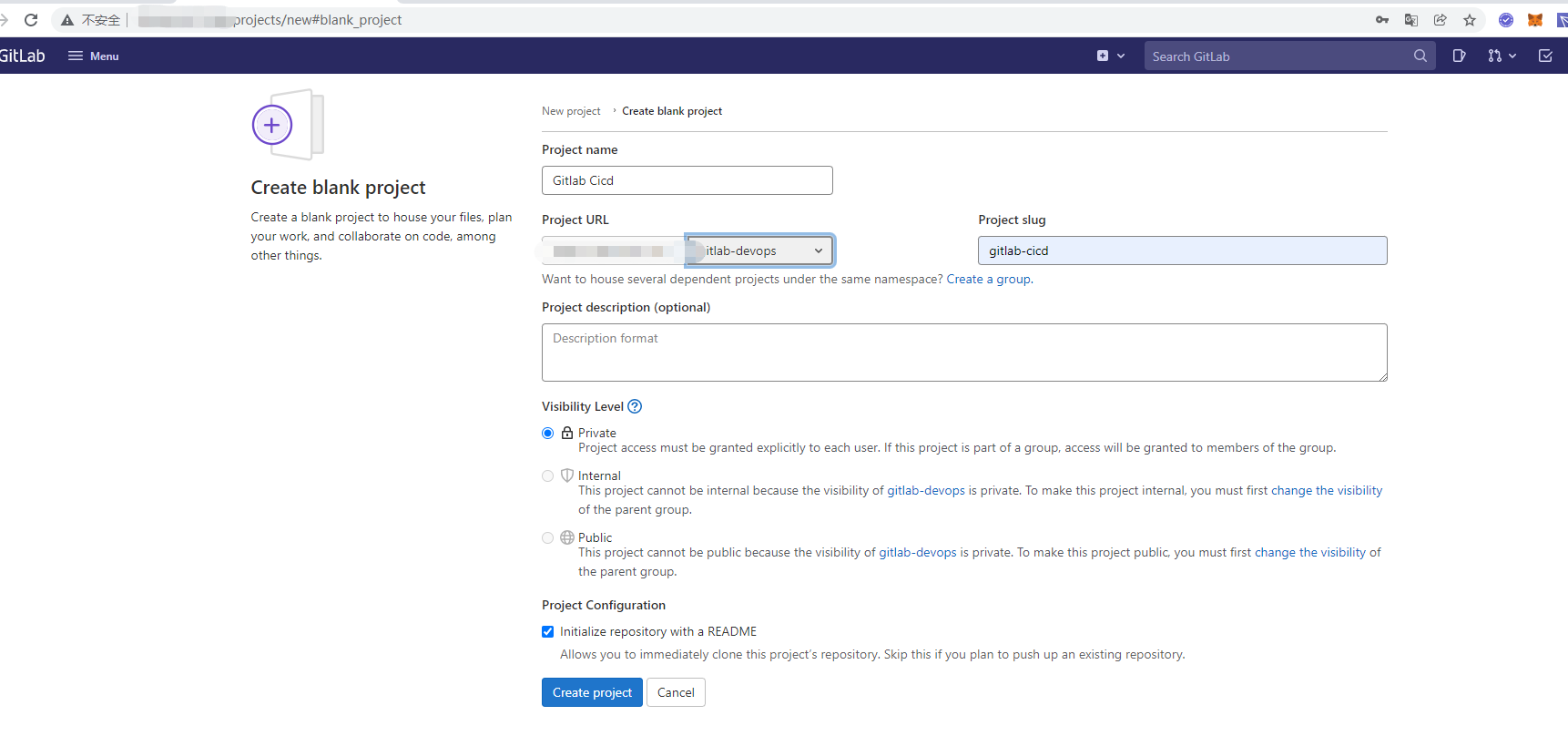
Task: Click gitlab-devops link in Public description
Action: point(918,553)
